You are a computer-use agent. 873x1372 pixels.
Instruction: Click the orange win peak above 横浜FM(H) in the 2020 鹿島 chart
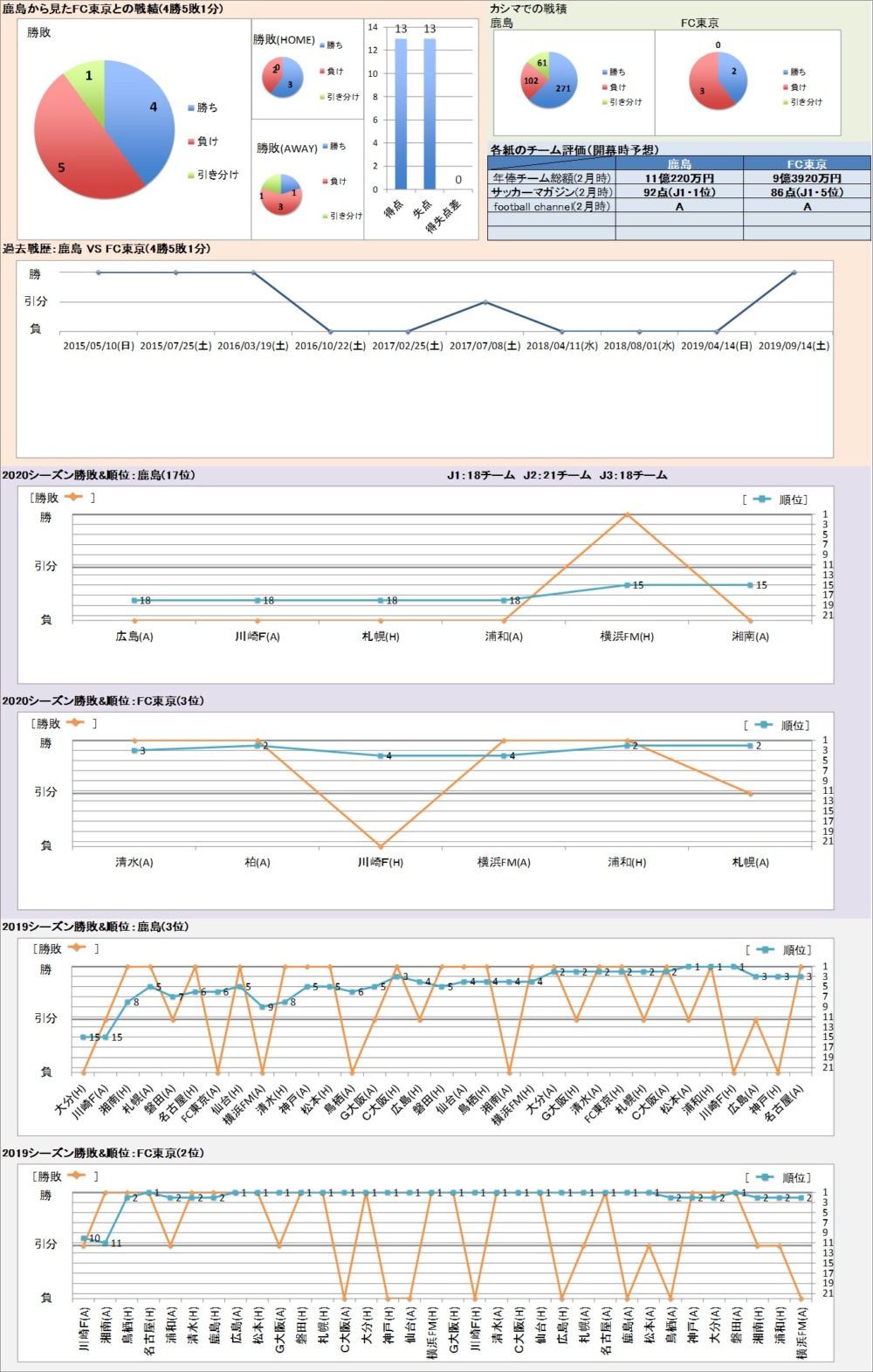point(627,514)
